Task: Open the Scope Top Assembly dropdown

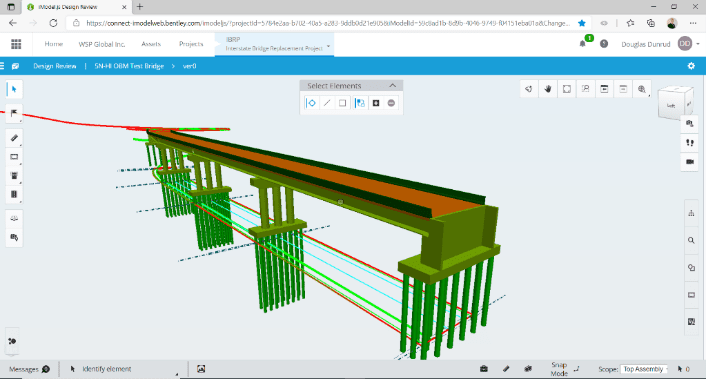Action: click(x=644, y=369)
